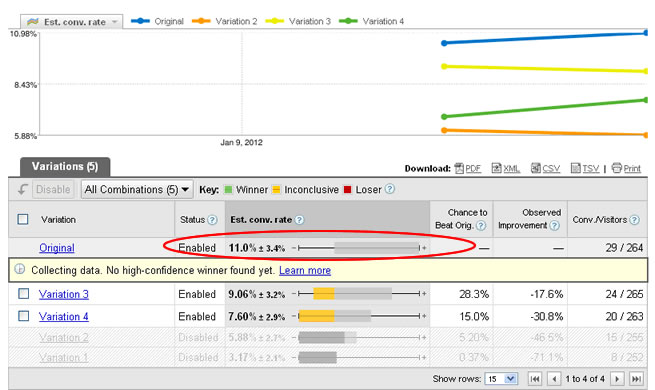Tick the Variation 4 checkbox
The height and width of the screenshot is (390, 655).
pos(23,316)
